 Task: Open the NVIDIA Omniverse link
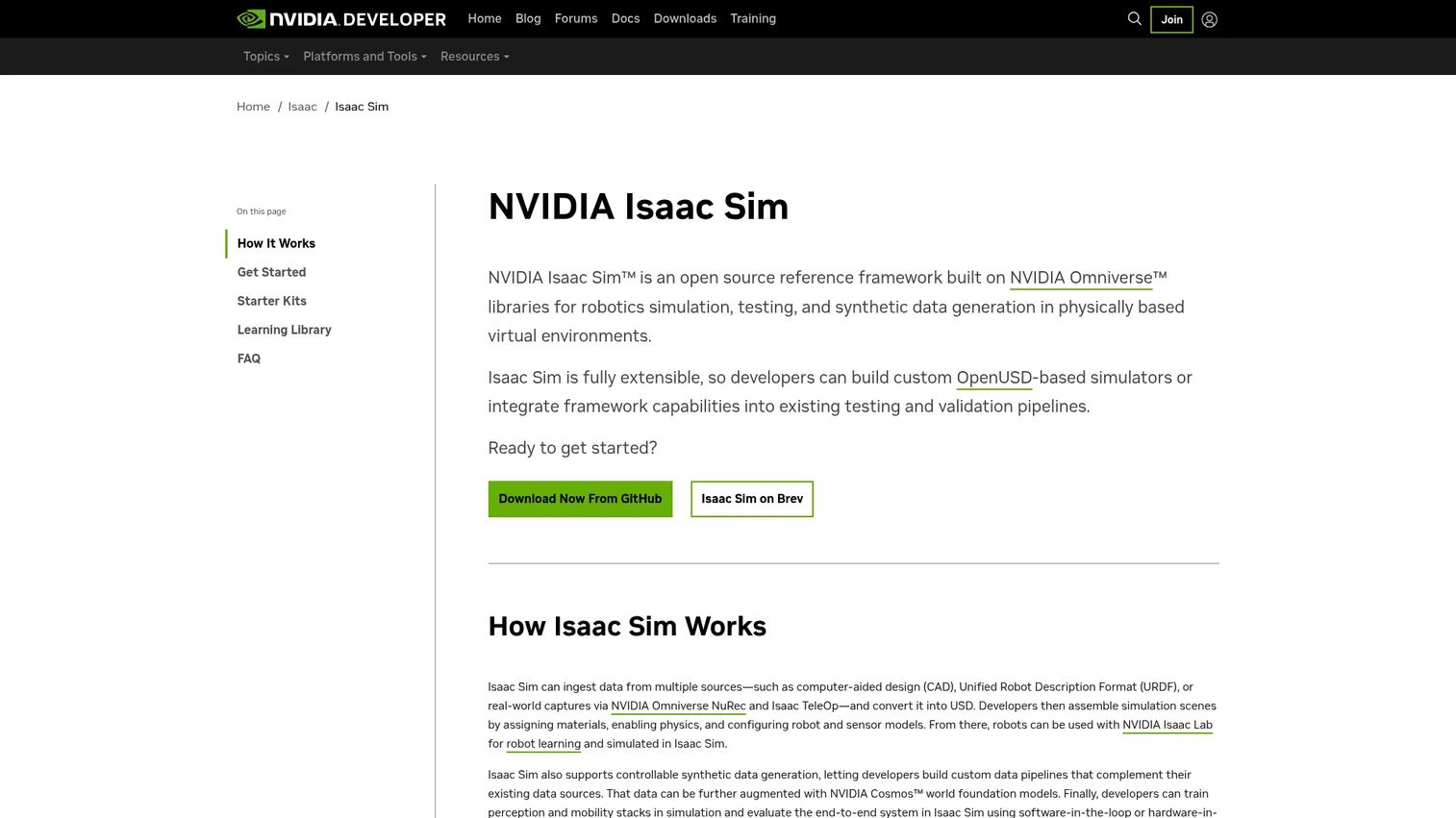(1081, 278)
